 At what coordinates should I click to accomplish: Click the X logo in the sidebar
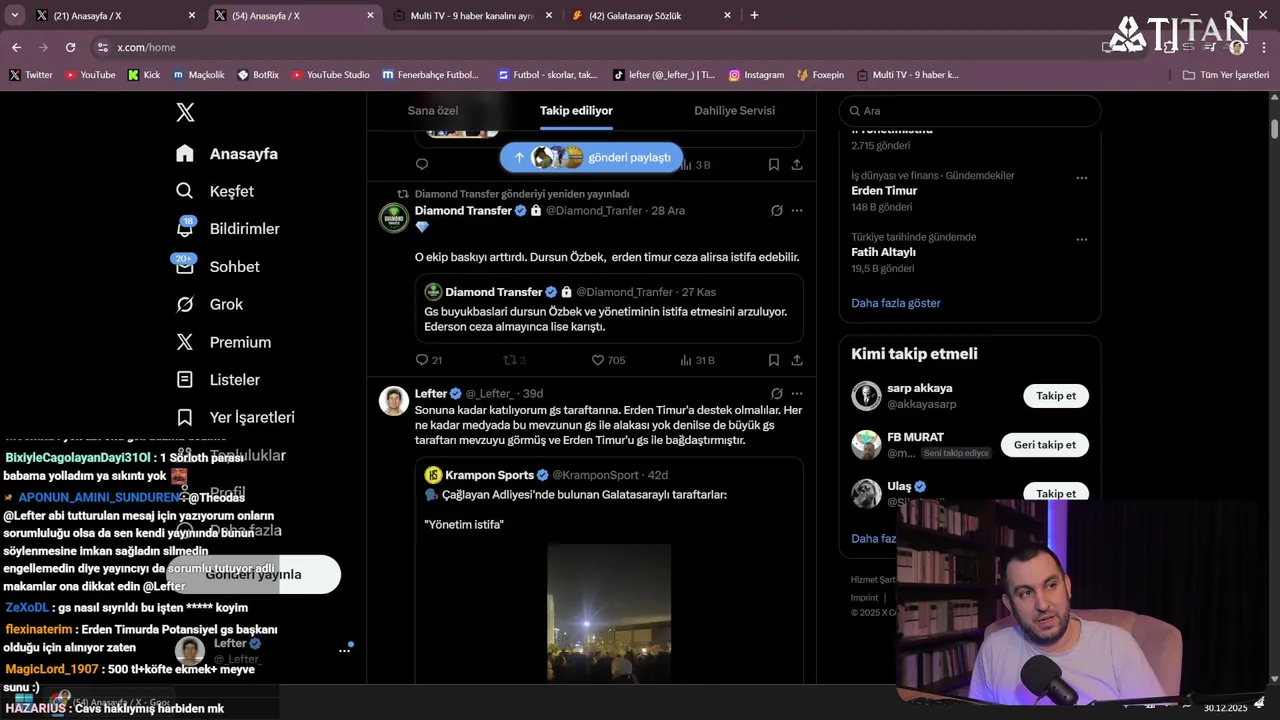click(185, 113)
